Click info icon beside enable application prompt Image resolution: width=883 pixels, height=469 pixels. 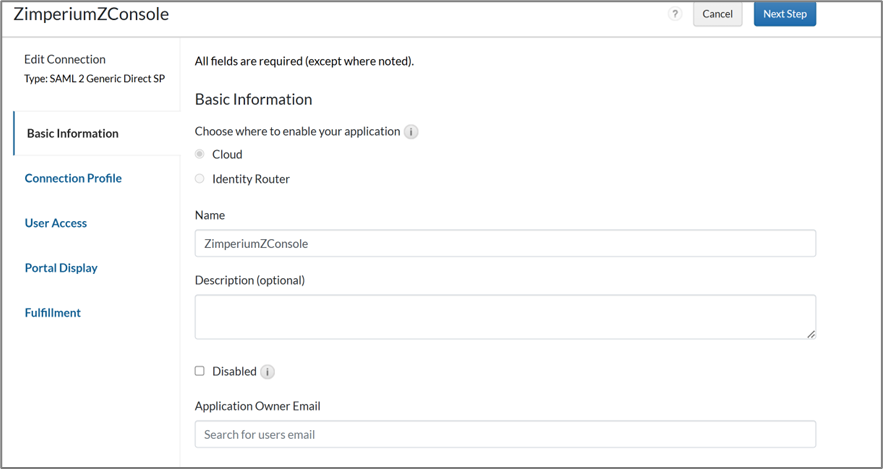point(411,132)
